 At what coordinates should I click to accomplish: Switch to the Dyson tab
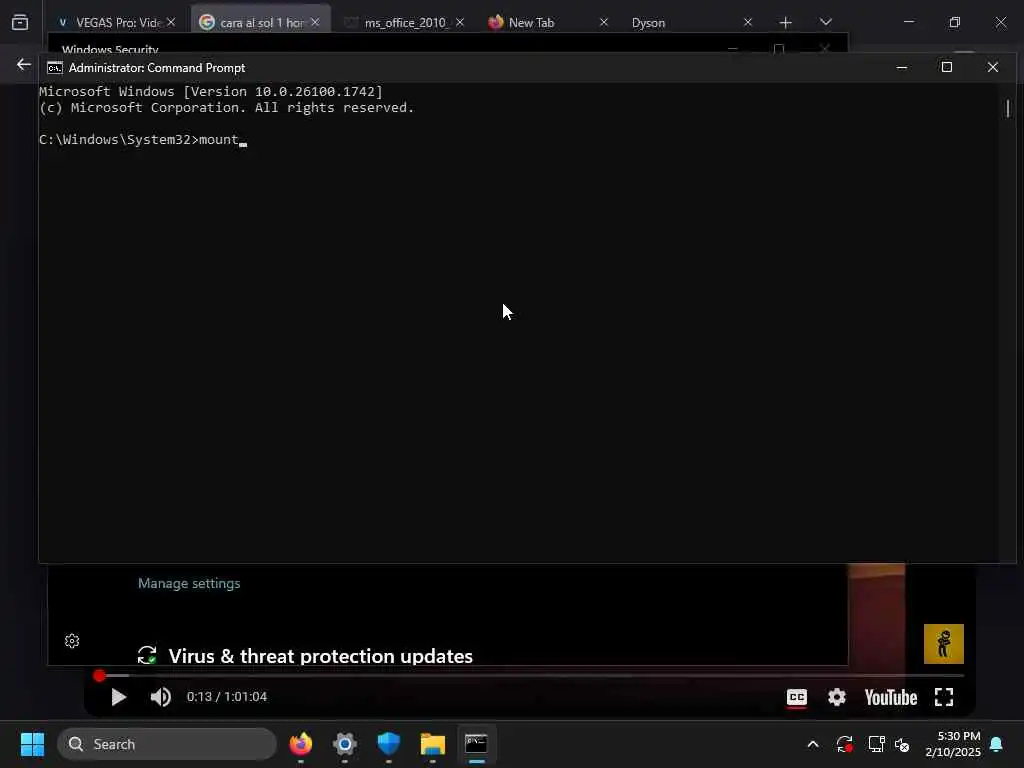(x=692, y=22)
